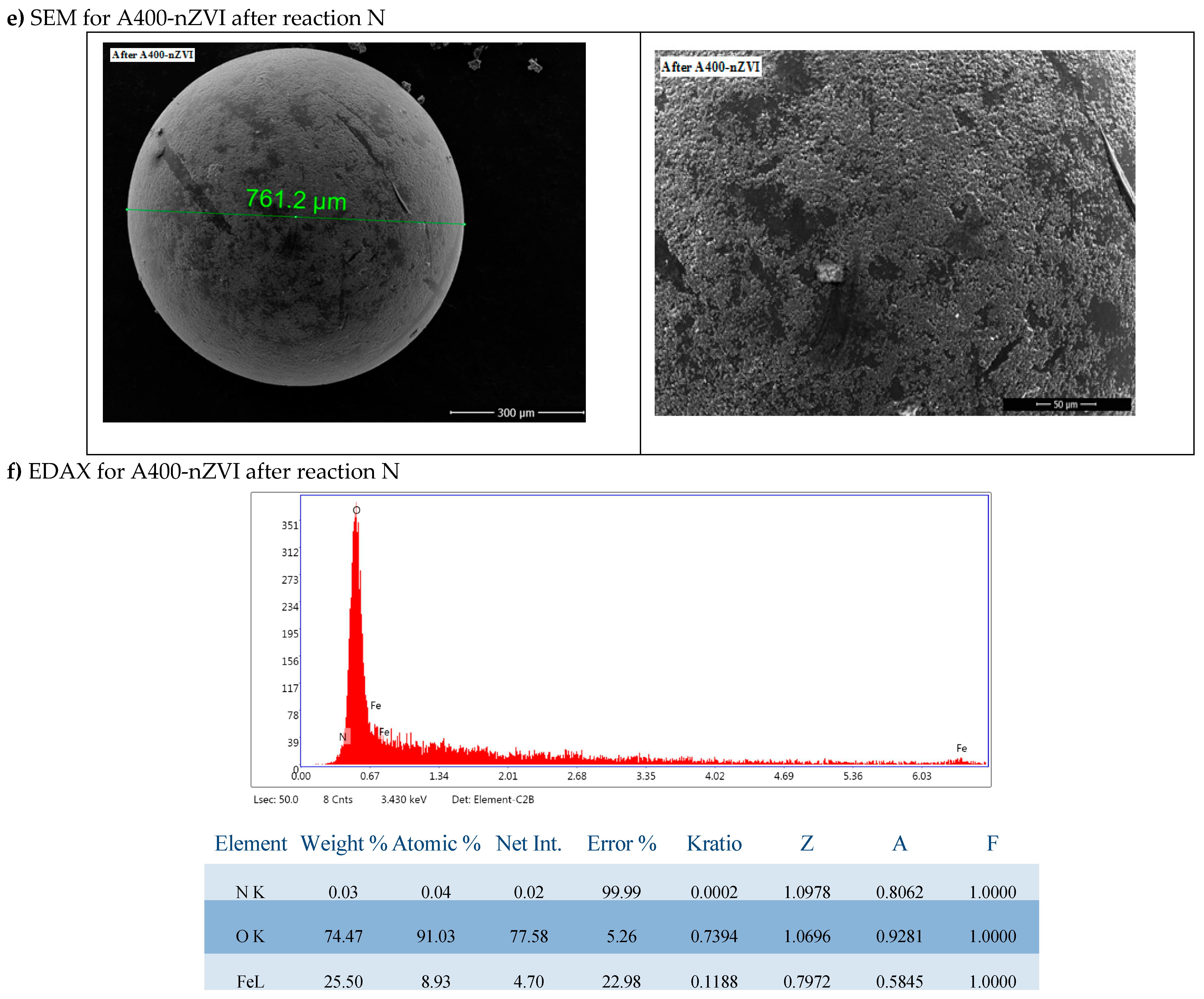Click the 50 µm scale bar
Viewport: 1204px width, 999px height.
click(1065, 404)
